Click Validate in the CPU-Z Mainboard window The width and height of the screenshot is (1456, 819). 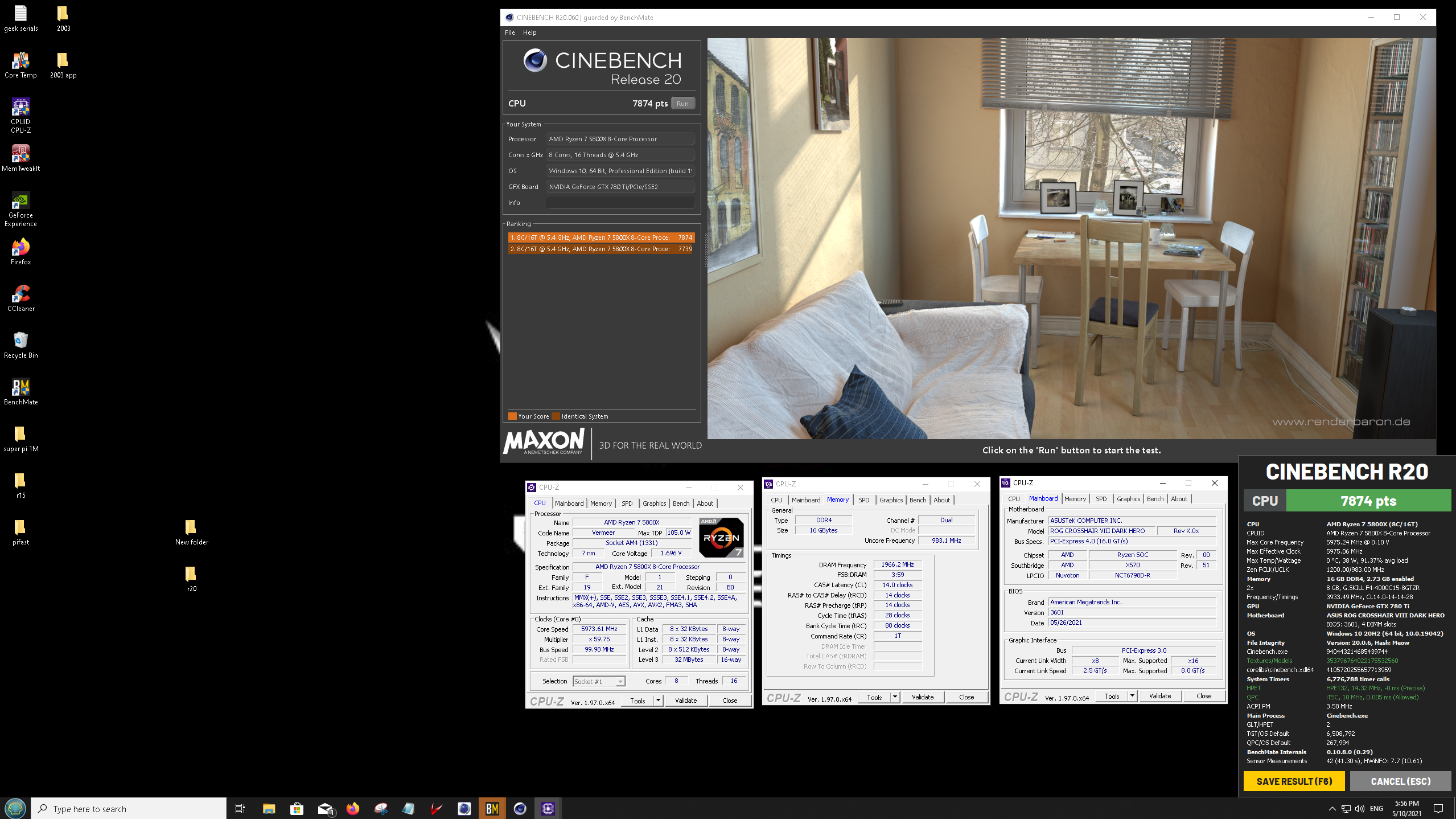click(x=1160, y=696)
